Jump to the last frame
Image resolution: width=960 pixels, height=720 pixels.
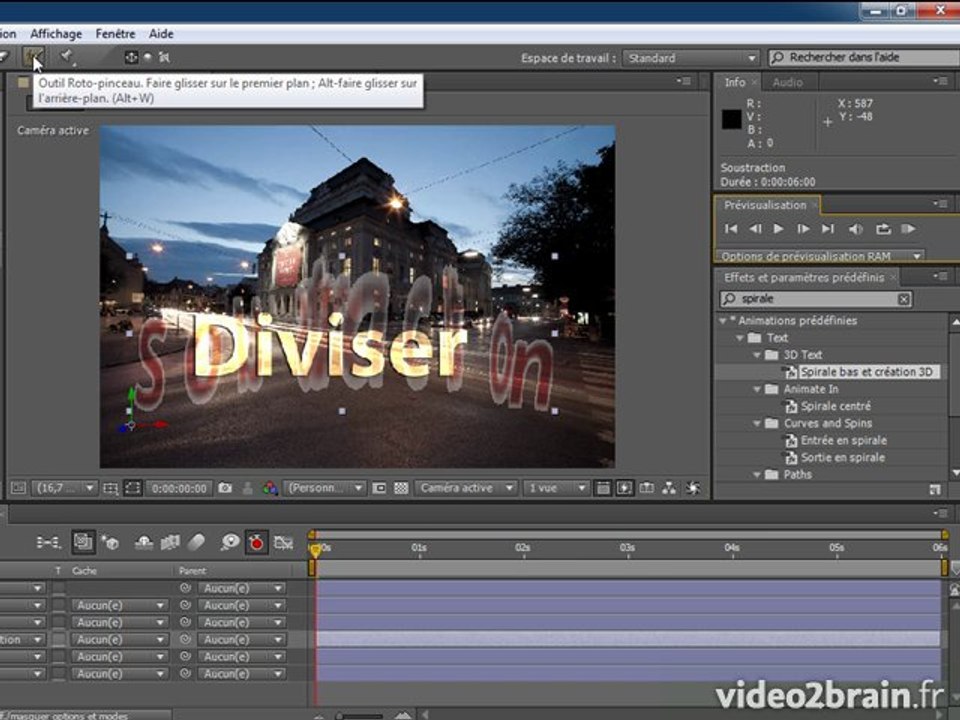pos(828,229)
